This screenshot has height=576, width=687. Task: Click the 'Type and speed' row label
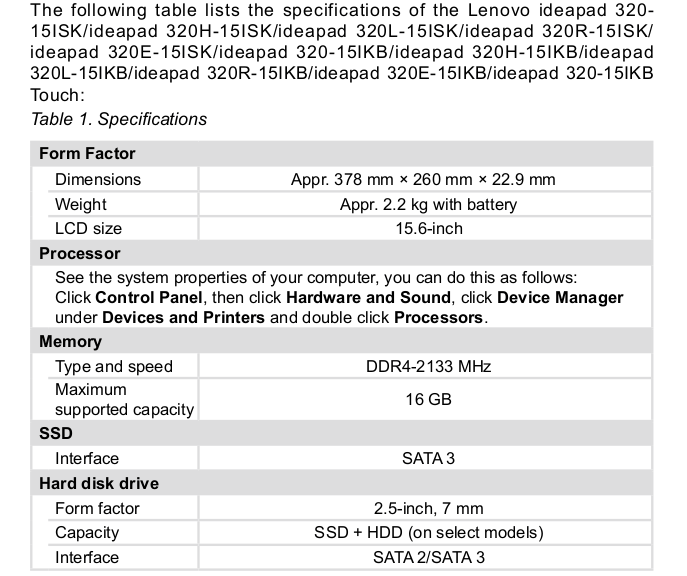[x=114, y=367]
